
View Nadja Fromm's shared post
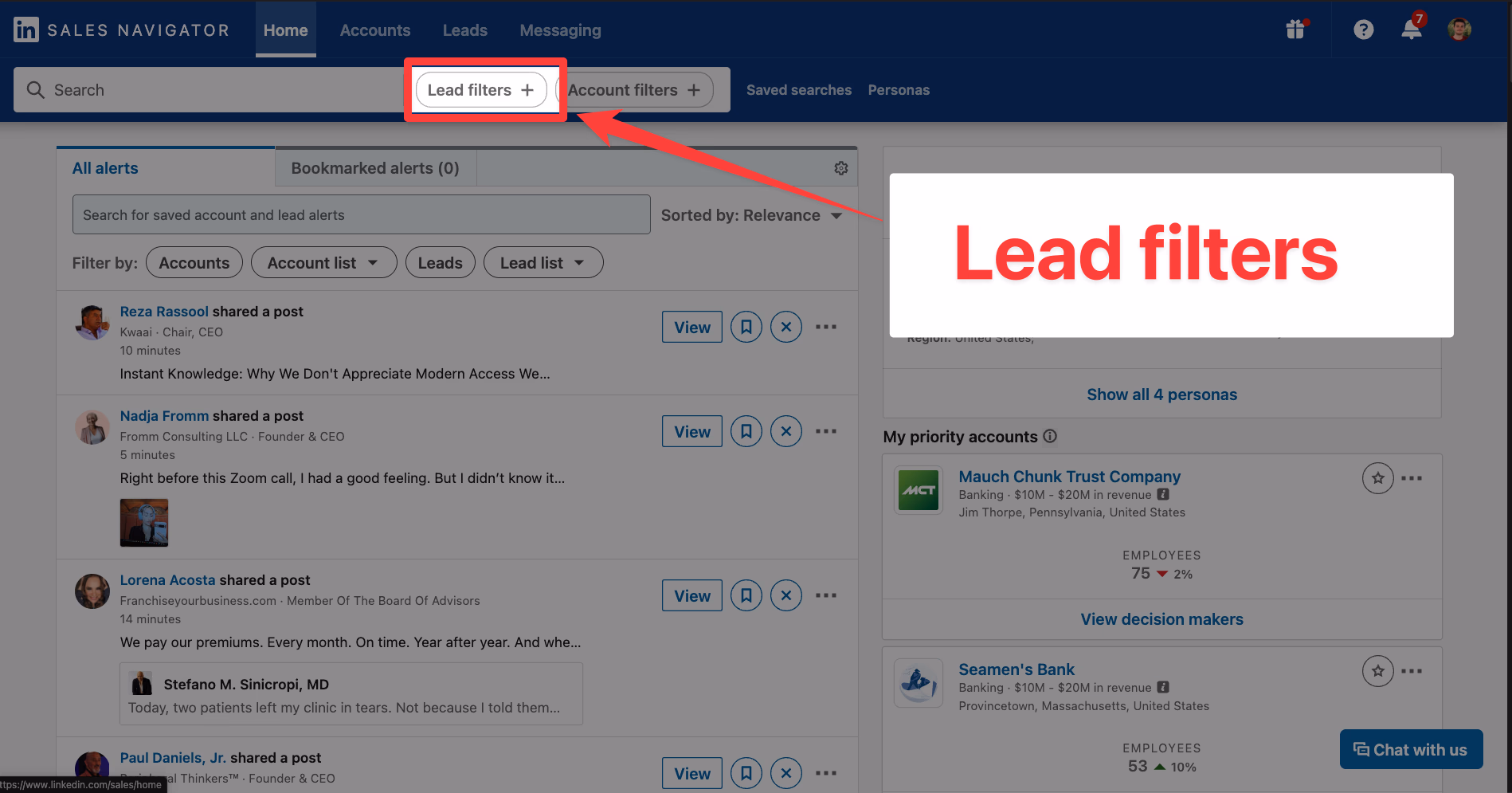click(x=692, y=431)
